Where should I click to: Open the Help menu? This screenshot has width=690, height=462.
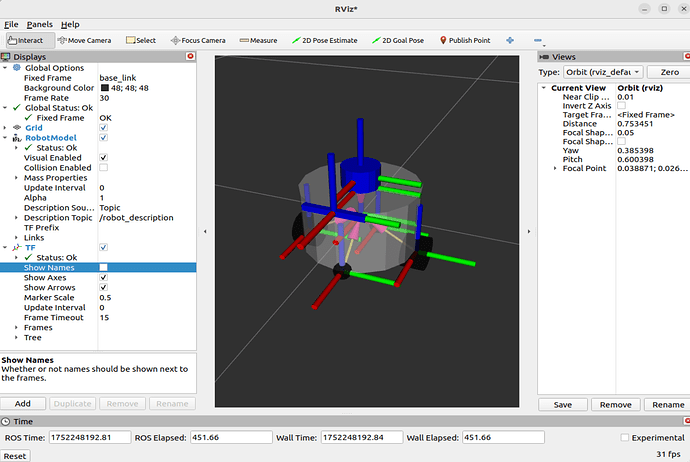pyautogui.click(x=70, y=24)
